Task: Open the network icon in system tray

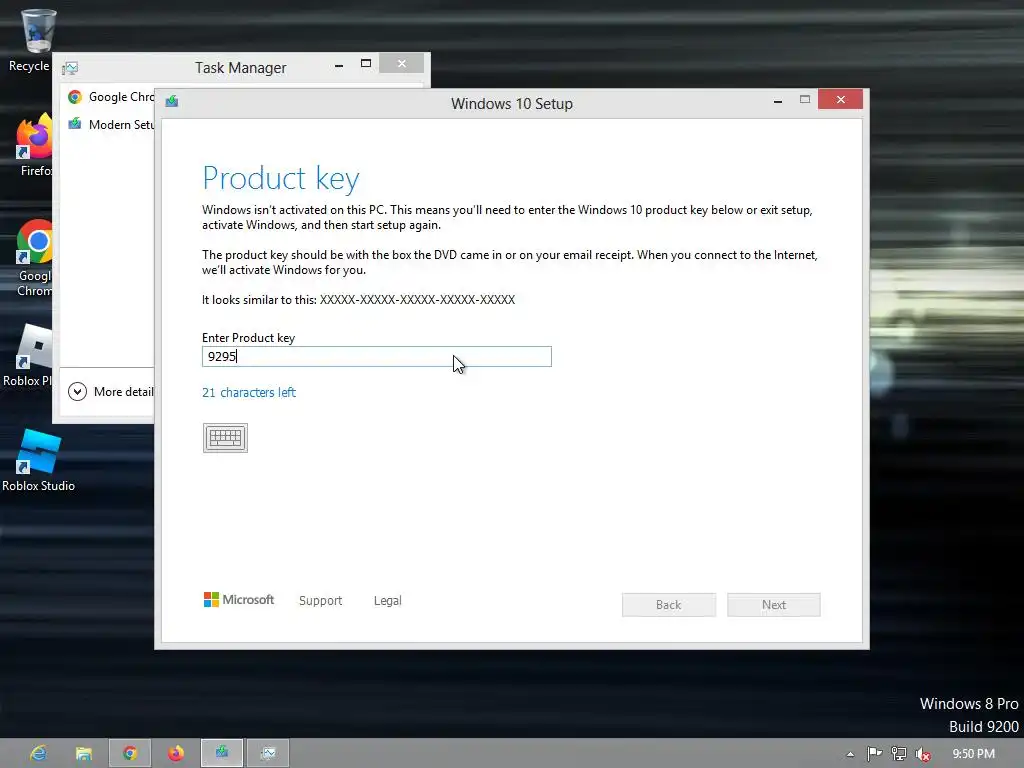Action: pyautogui.click(x=899, y=754)
